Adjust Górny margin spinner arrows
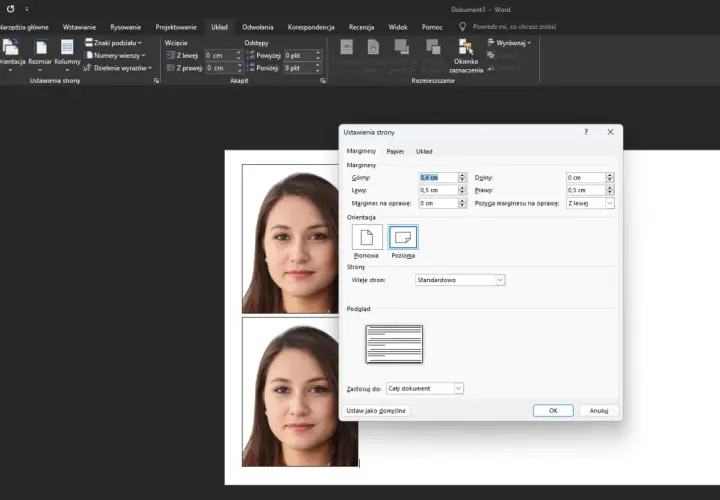This screenshot has width=720, height=500. pos(462,177)
